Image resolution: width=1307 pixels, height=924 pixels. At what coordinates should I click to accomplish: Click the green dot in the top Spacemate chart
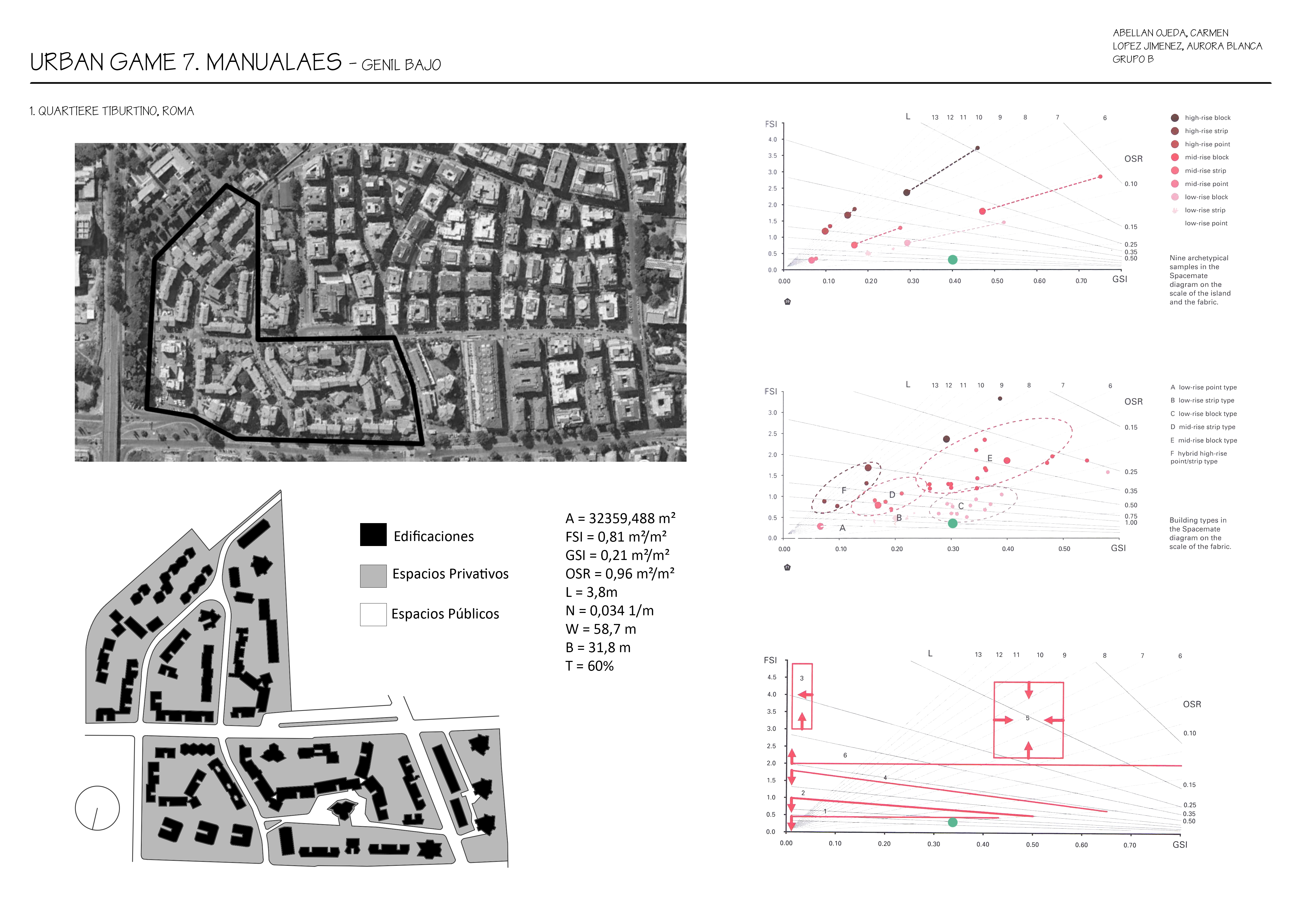point(952,259)
